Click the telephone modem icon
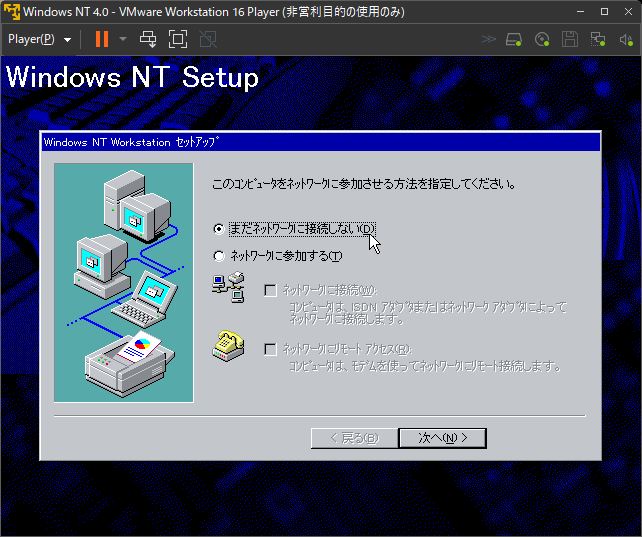 point(228,346)
